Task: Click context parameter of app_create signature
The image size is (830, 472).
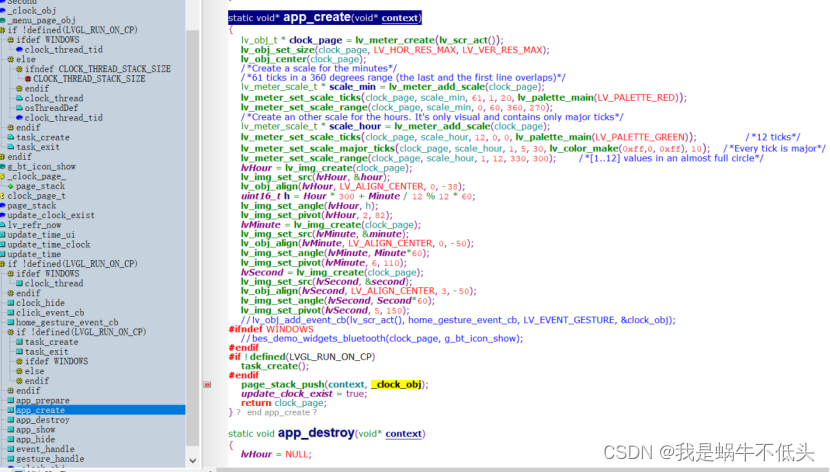Action: tap(400, 18)
